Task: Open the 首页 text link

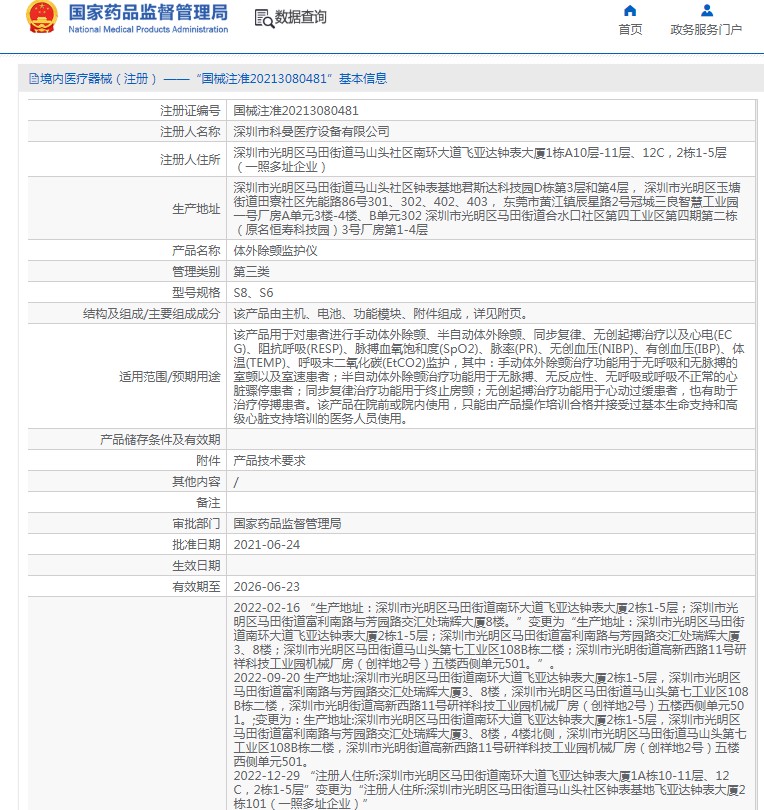Action: 630,30
